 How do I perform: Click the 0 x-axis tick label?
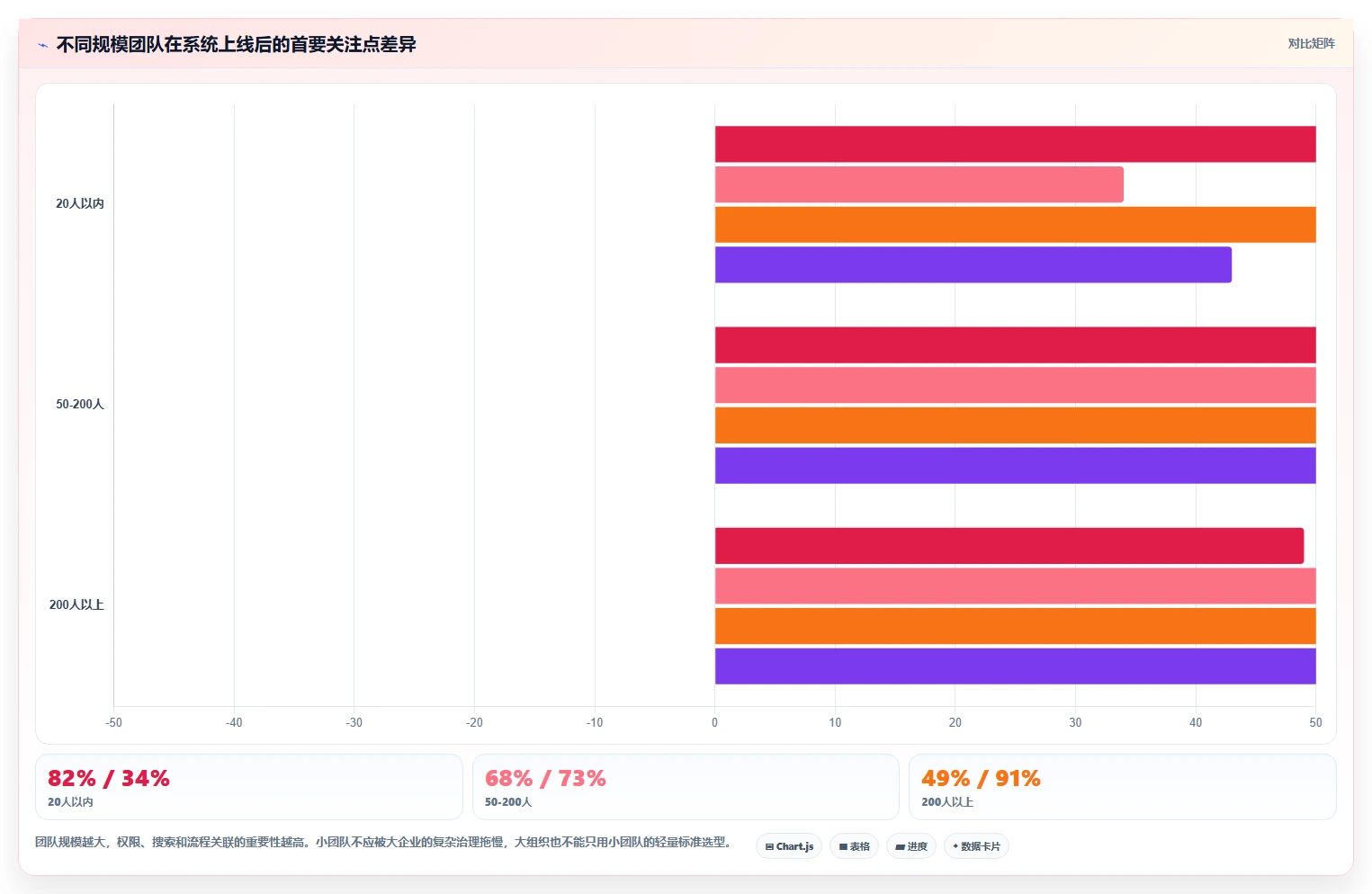715,722
